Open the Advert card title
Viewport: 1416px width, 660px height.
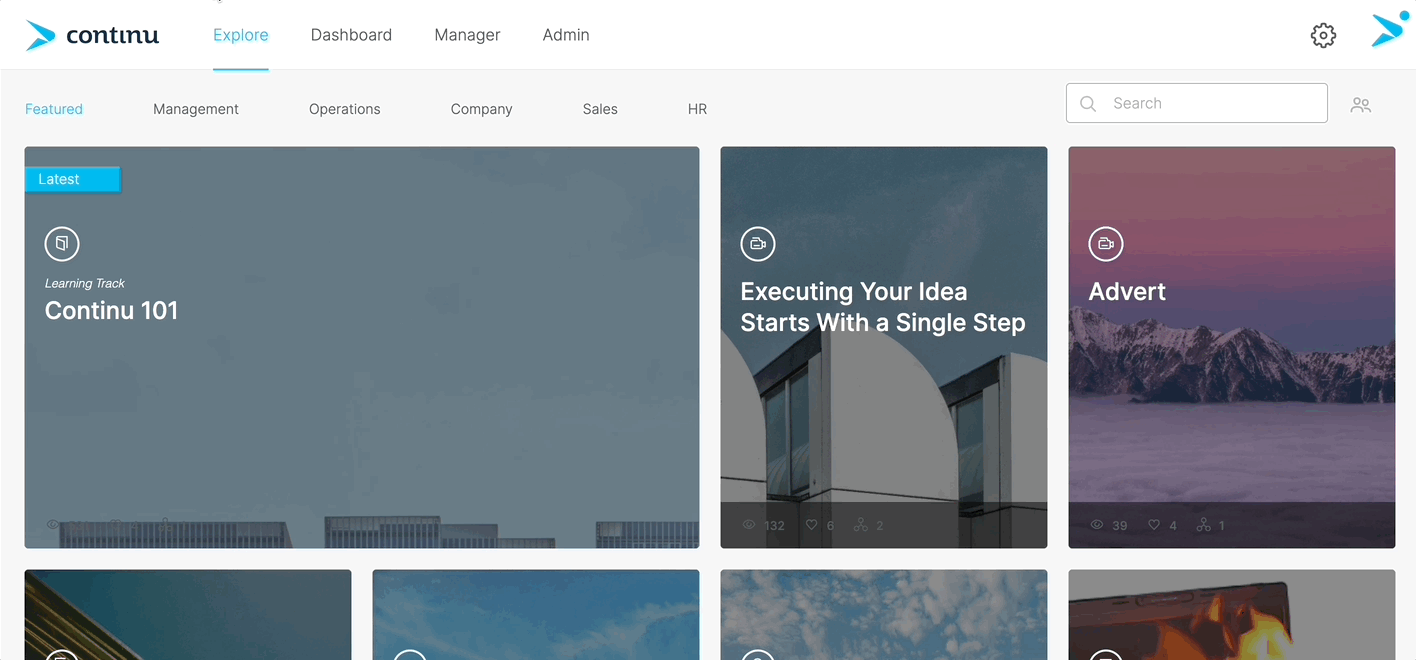pyautogui.click(x=1127, y=291)
